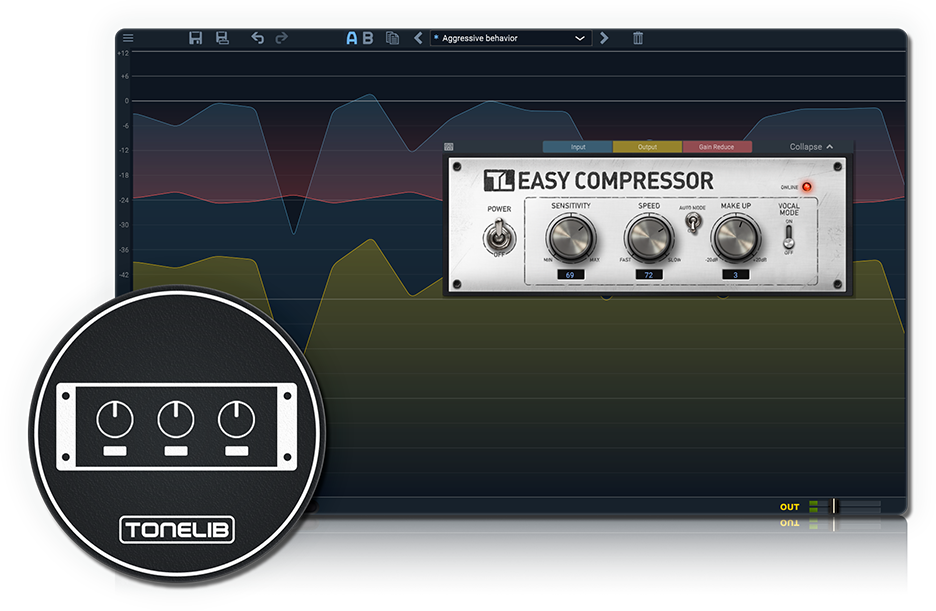Click the Speed knob
This screenshot has height=611, width=936.
(649, 237)
